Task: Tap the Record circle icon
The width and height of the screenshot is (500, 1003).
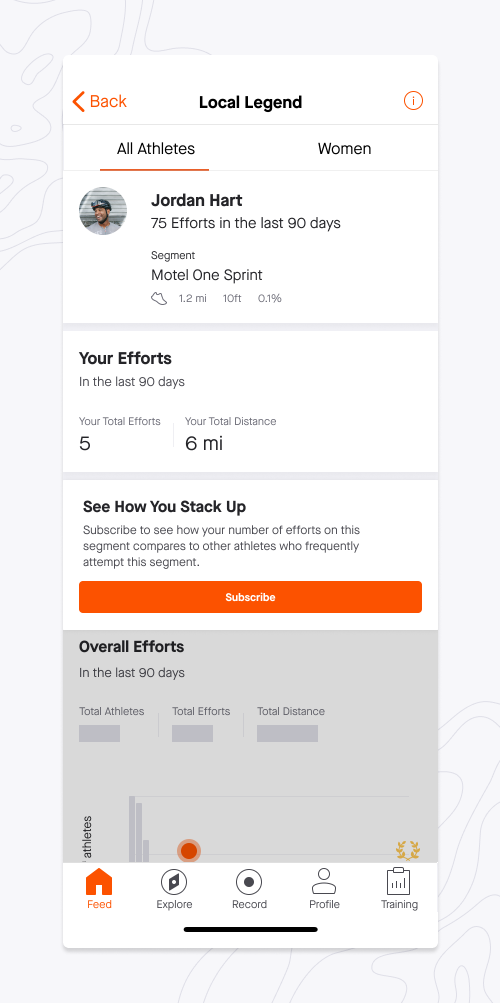Action: click(249, 882)
